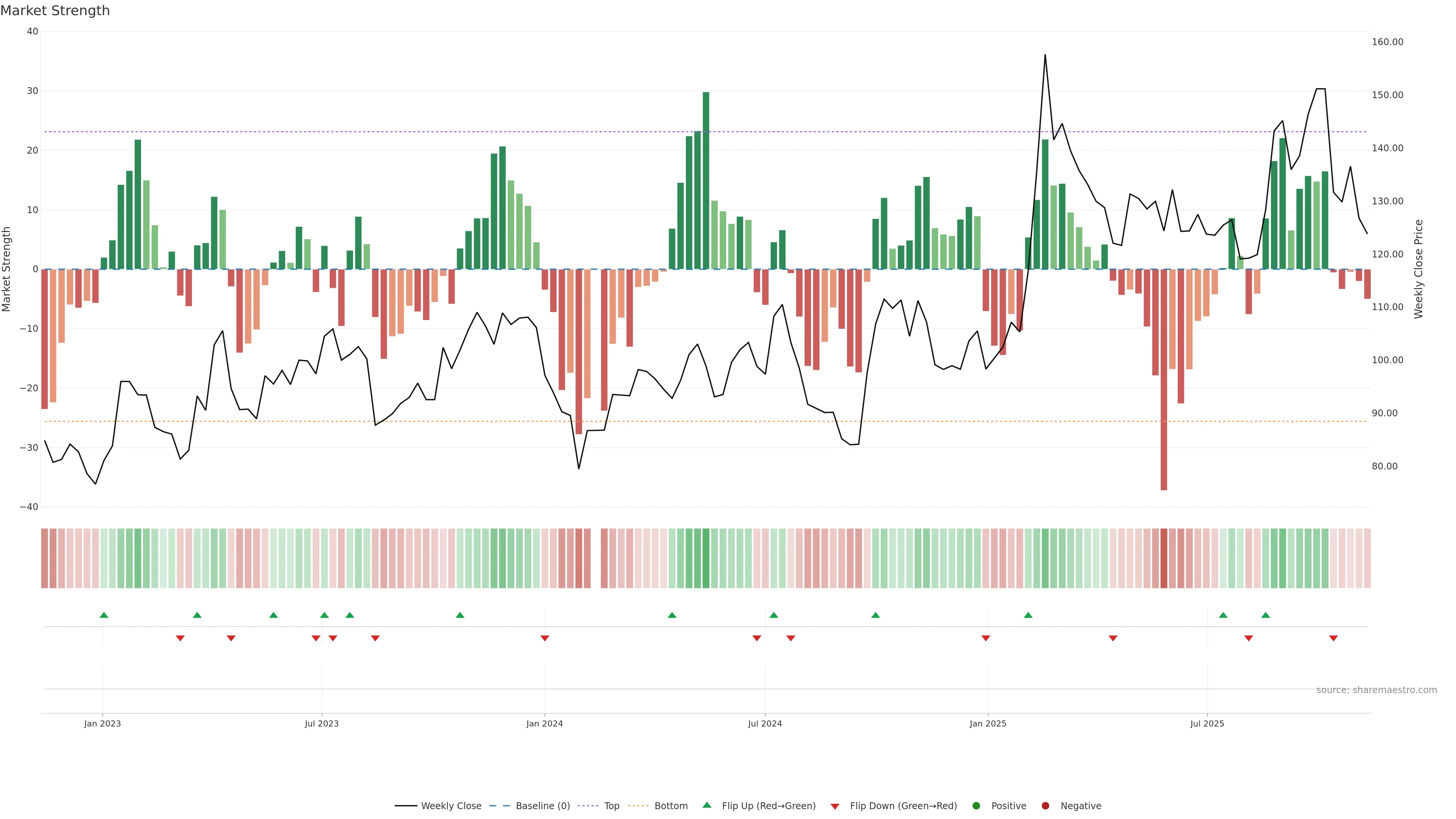Click Flip Down red triangle legend icon
Viewport: 1456px width, 819px height.
pyautogui.click(x=835, y=806)
